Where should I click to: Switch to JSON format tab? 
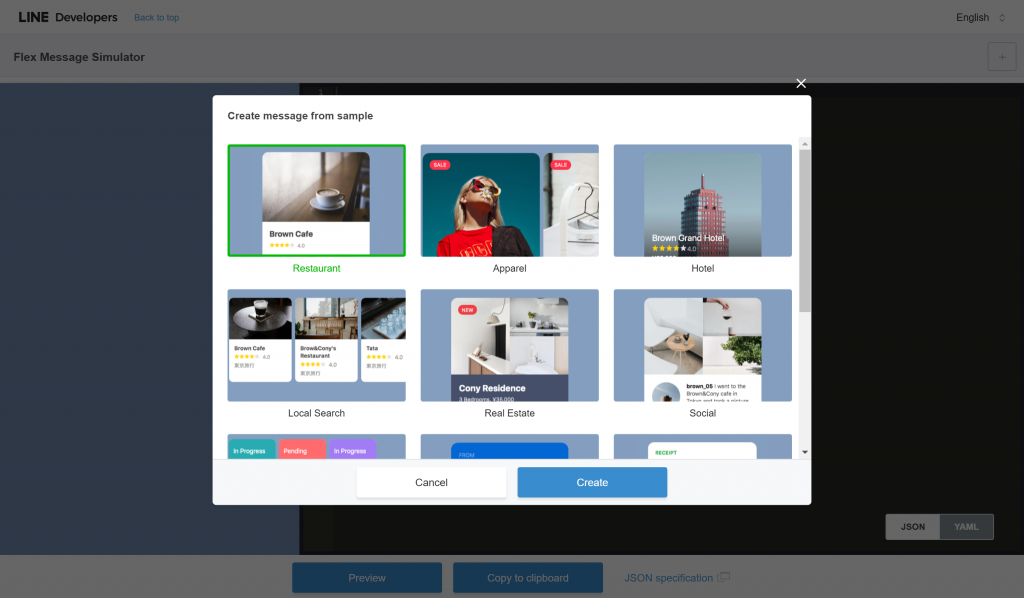[912, 527]
